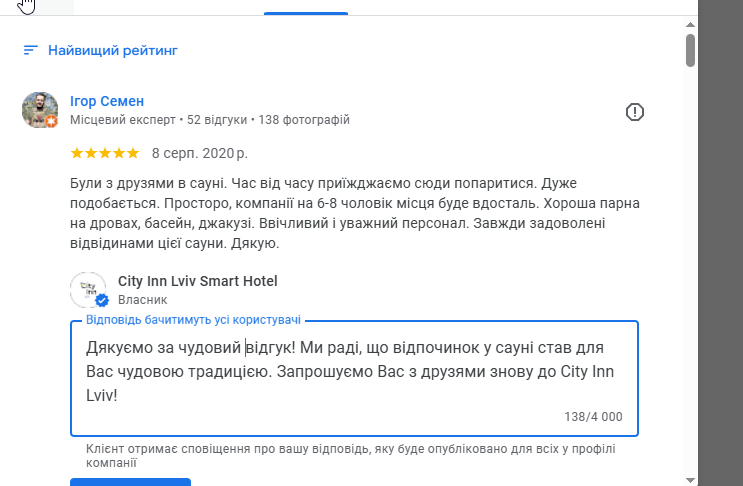Open the Найвищий рейтинг sort filter
The width and height of the screenshot is (743, 486).
[100, 50]
